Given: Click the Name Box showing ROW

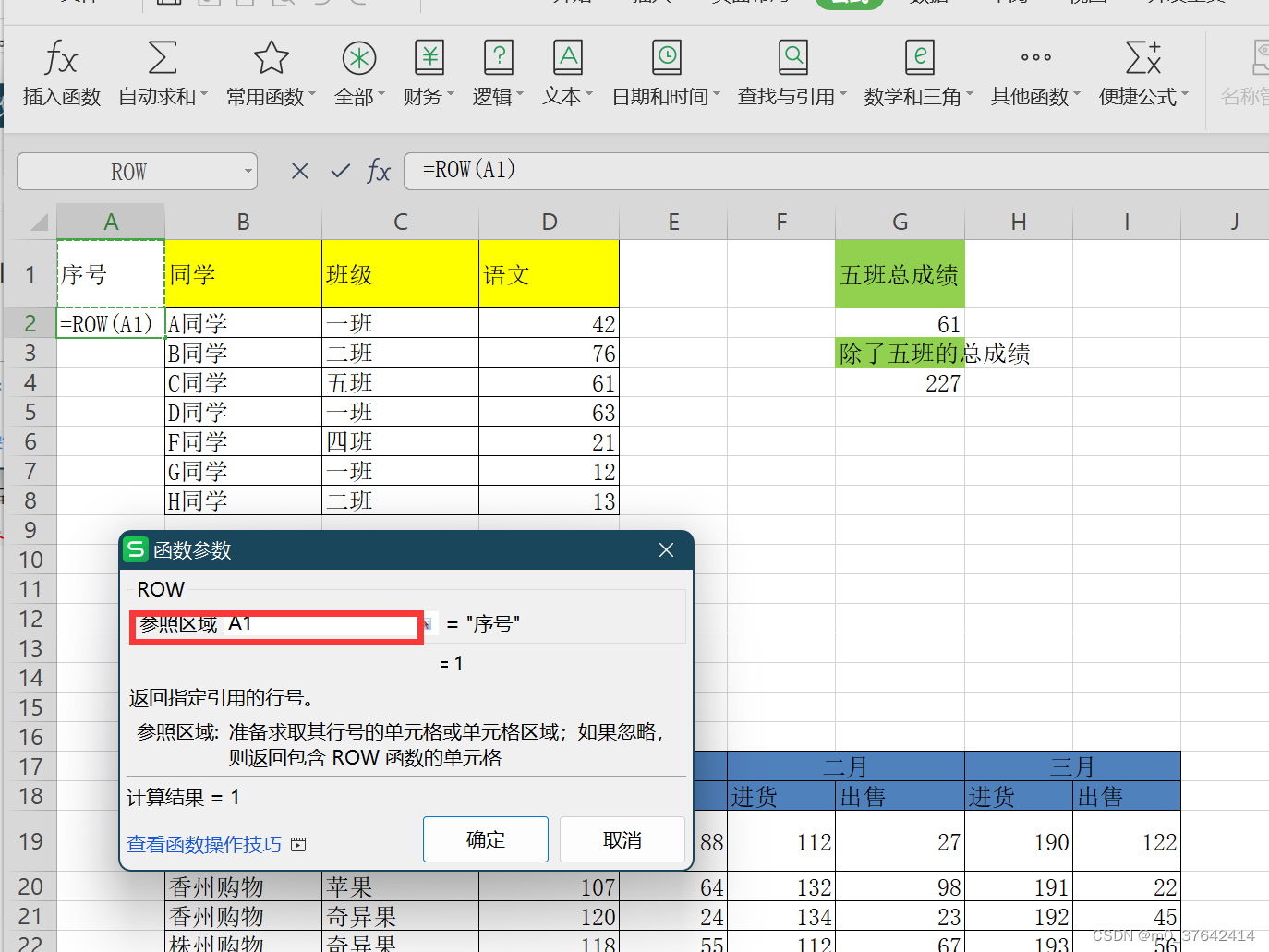Looking at the screenshot, I should [x=128, y=172].
